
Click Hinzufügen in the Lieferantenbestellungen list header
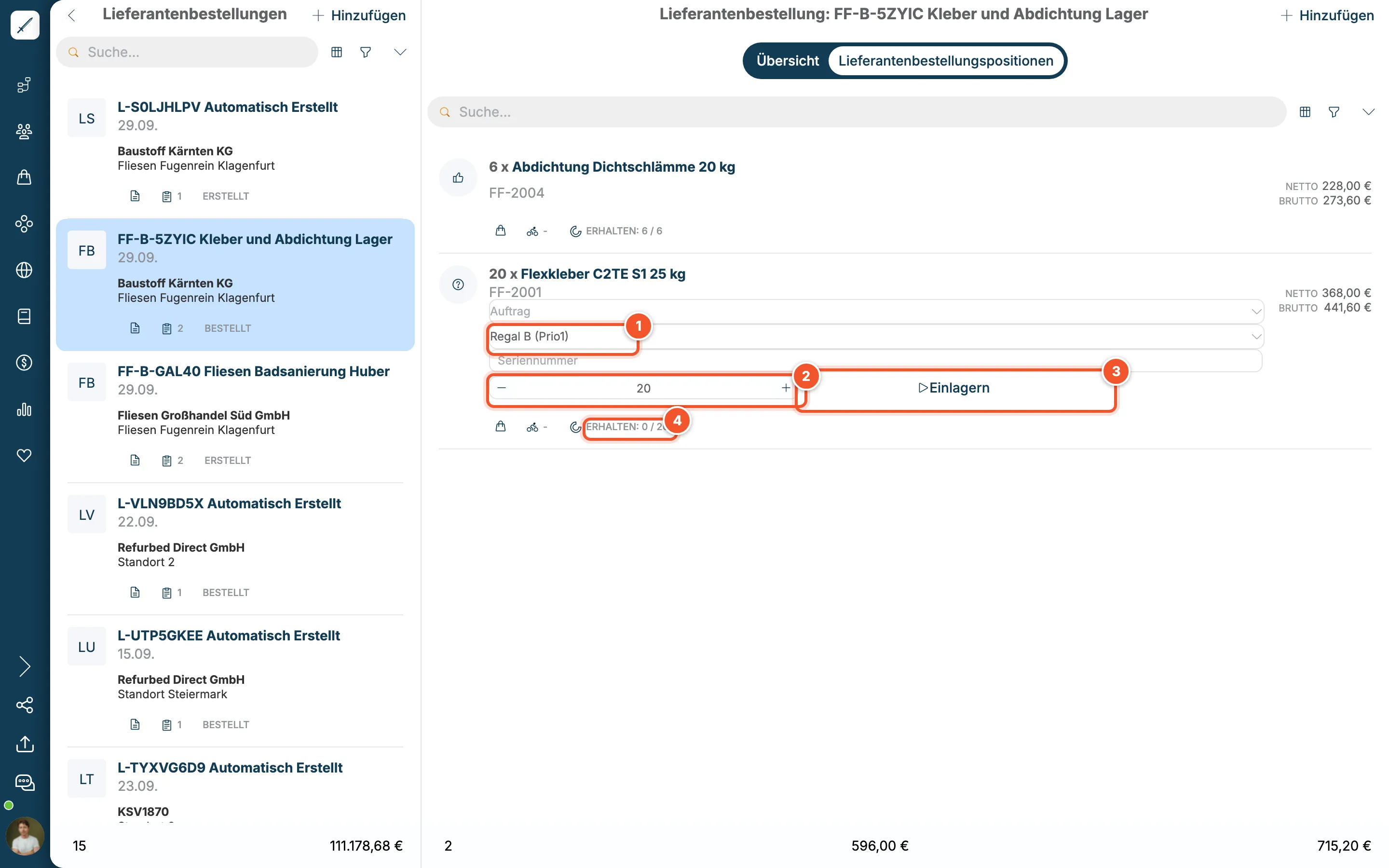pyautogui.click(x=359, y=15)
